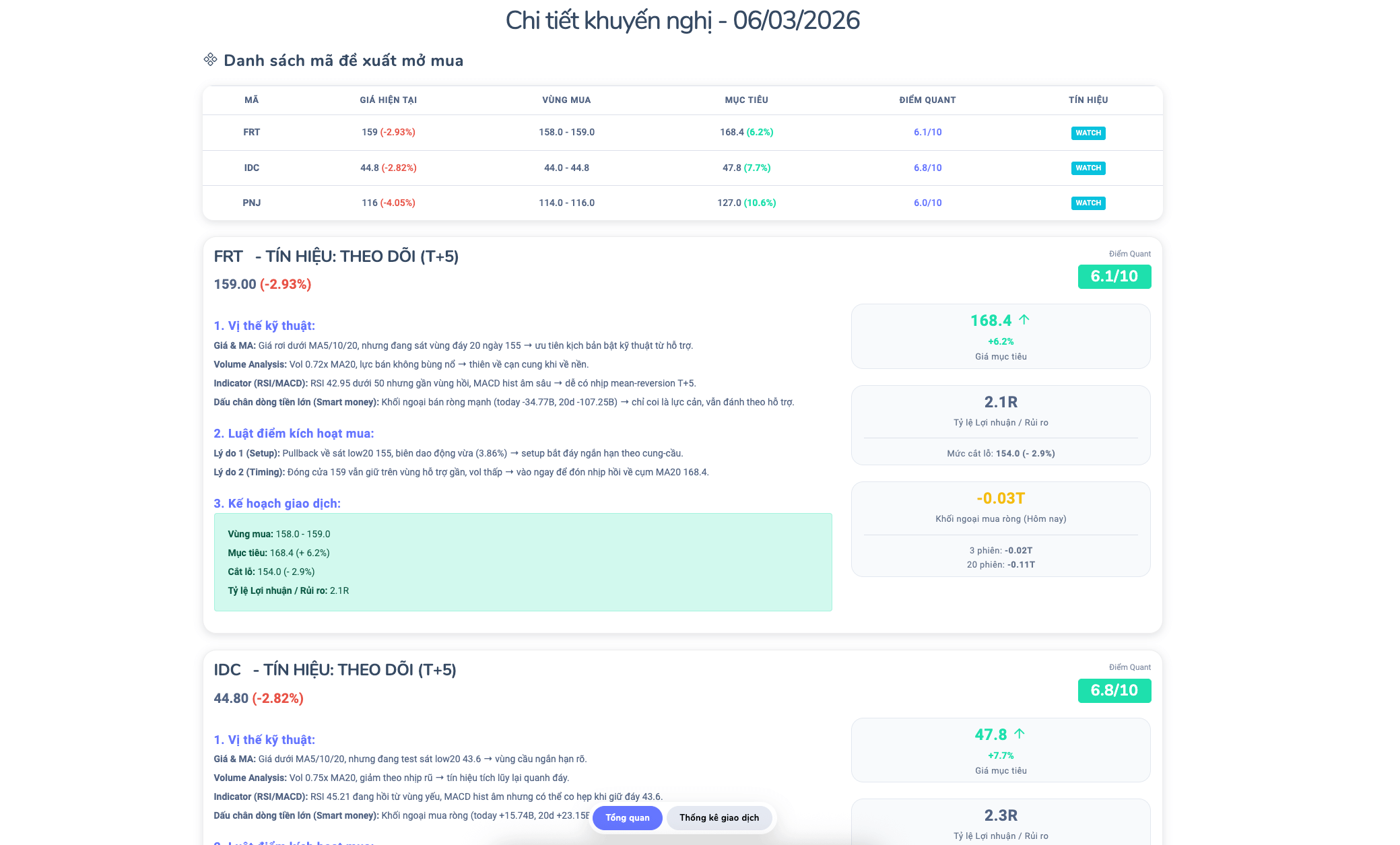This screenshot has height=845, width=1400.
Task: Click the 6.8/10 Quant score badge
Action: click(1114, 690)
